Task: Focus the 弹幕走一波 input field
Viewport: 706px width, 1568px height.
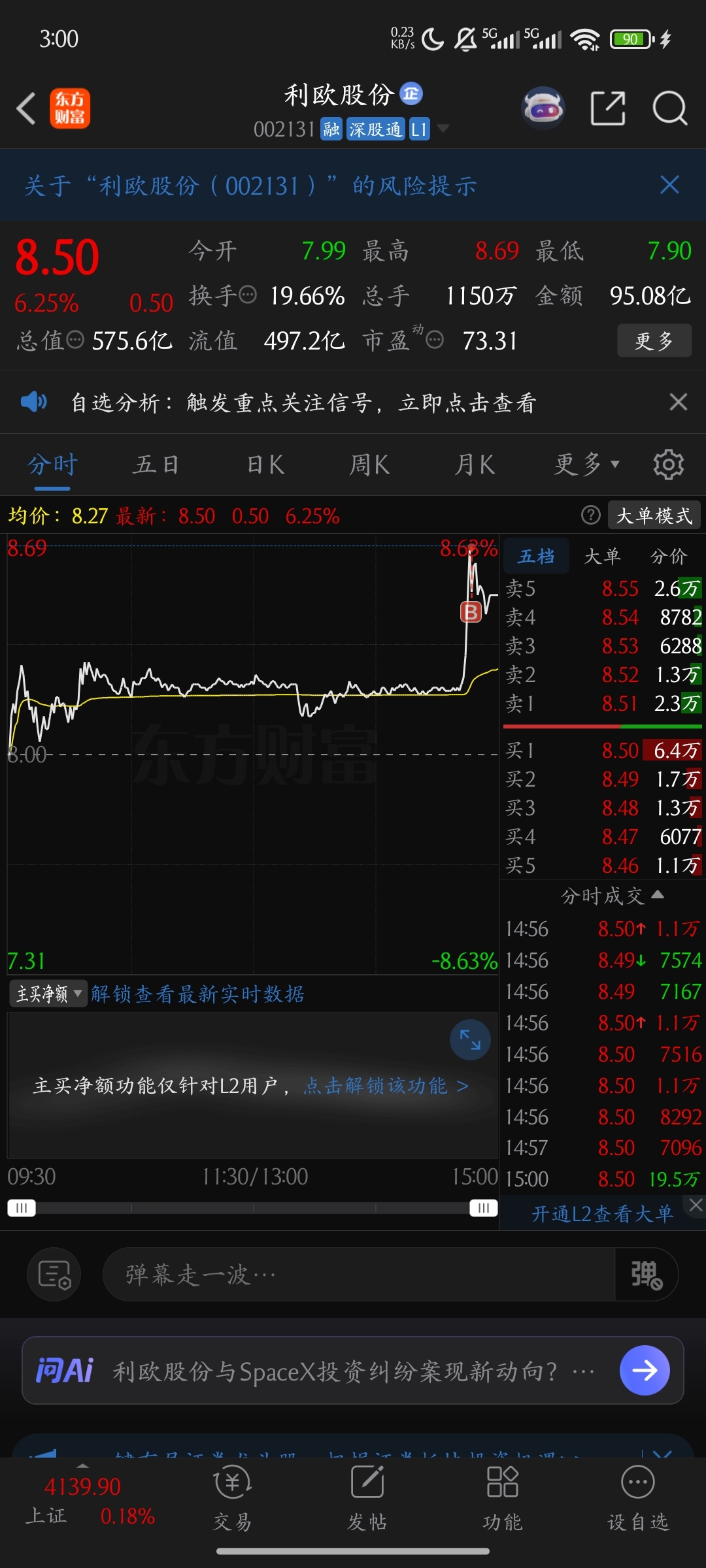Action: point(358,1275)
